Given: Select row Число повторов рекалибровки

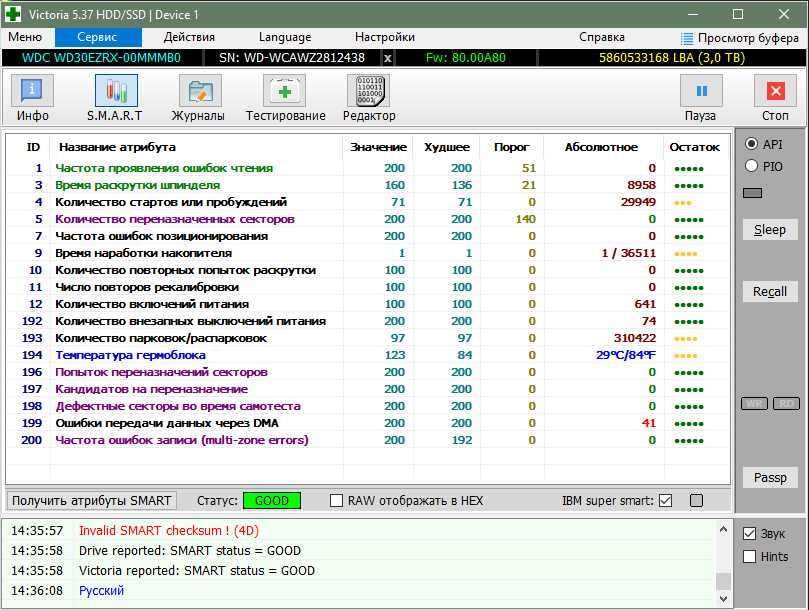Looking at the screenshot, I should pyautogui.click(x=368, y=287).
